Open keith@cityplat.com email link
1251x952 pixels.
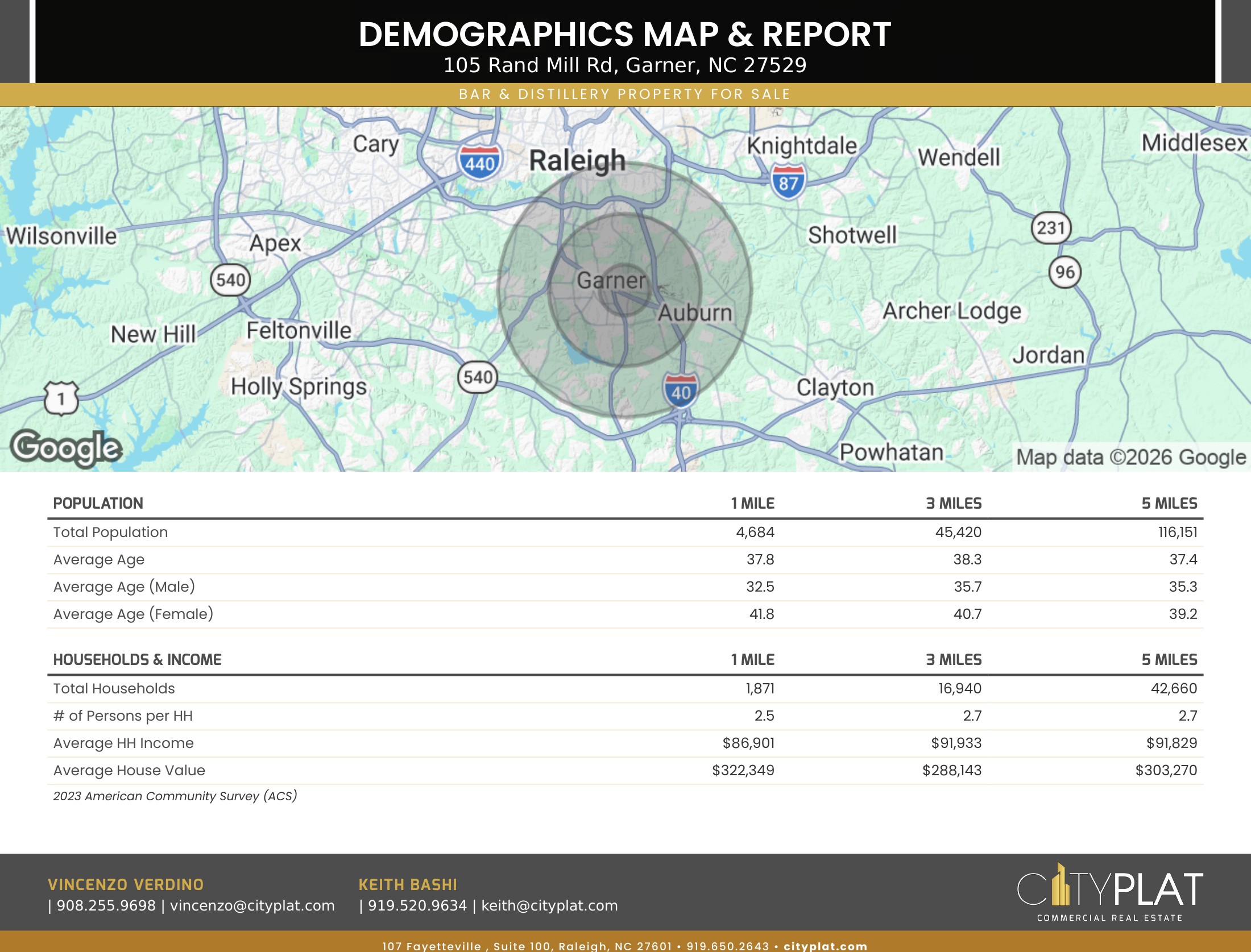click(x=549, y=905)
